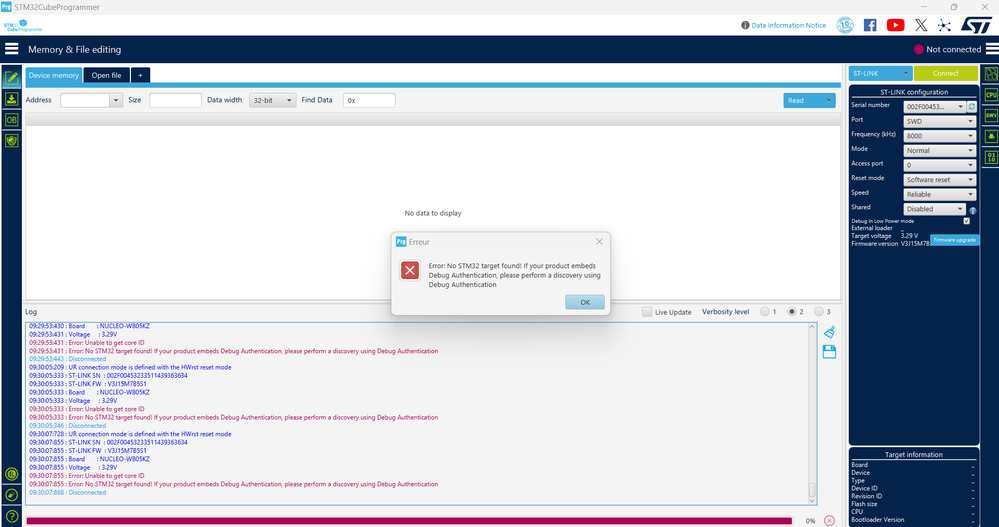This screenshot has height=527, width=999.
Task: Open the ST YouTube channel icon
Action: 895,25
